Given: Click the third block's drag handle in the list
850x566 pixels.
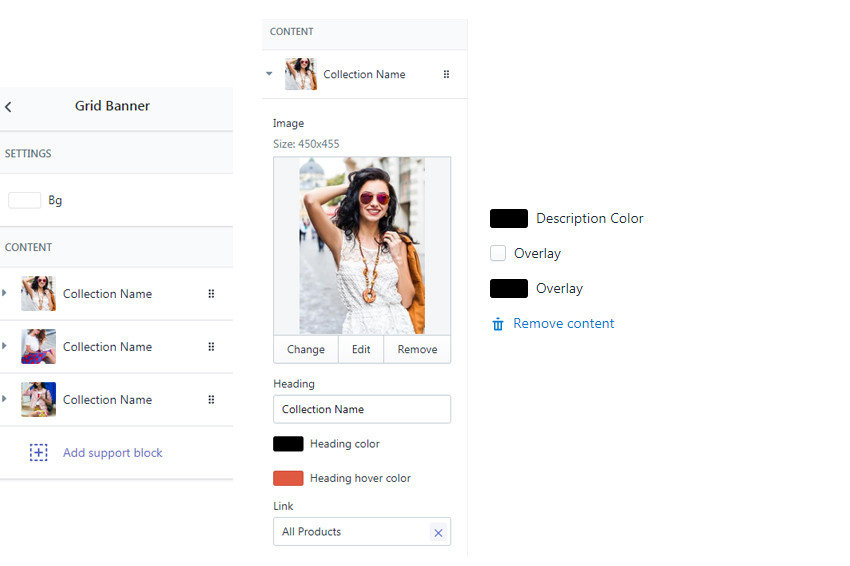Looking at the screenshot, I should click(211, 400).
